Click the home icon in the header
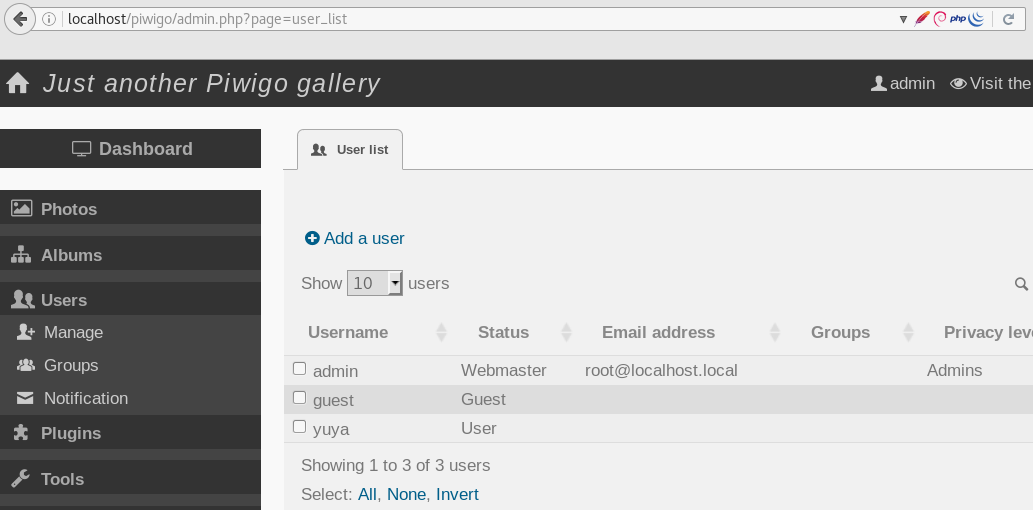1033x510 pixels. tap(18, 83)
